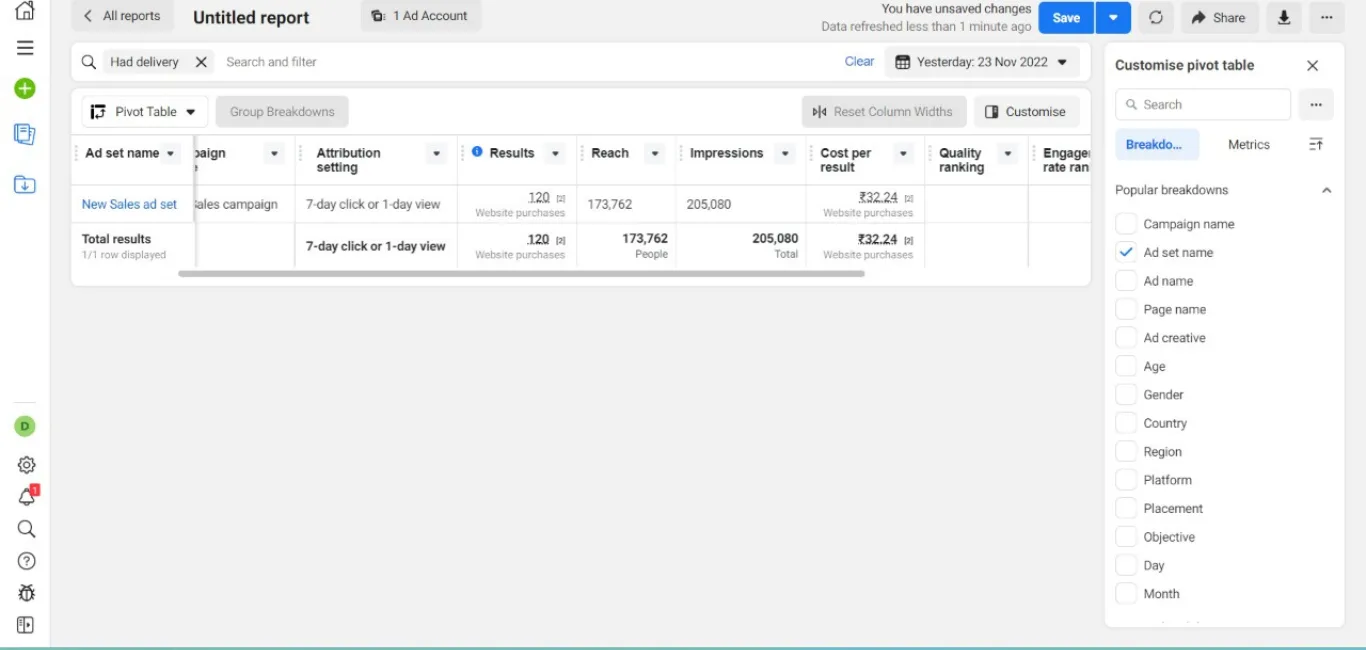
Task: Open the Attribution setting column dropdown
Action: tap(436, 153)
